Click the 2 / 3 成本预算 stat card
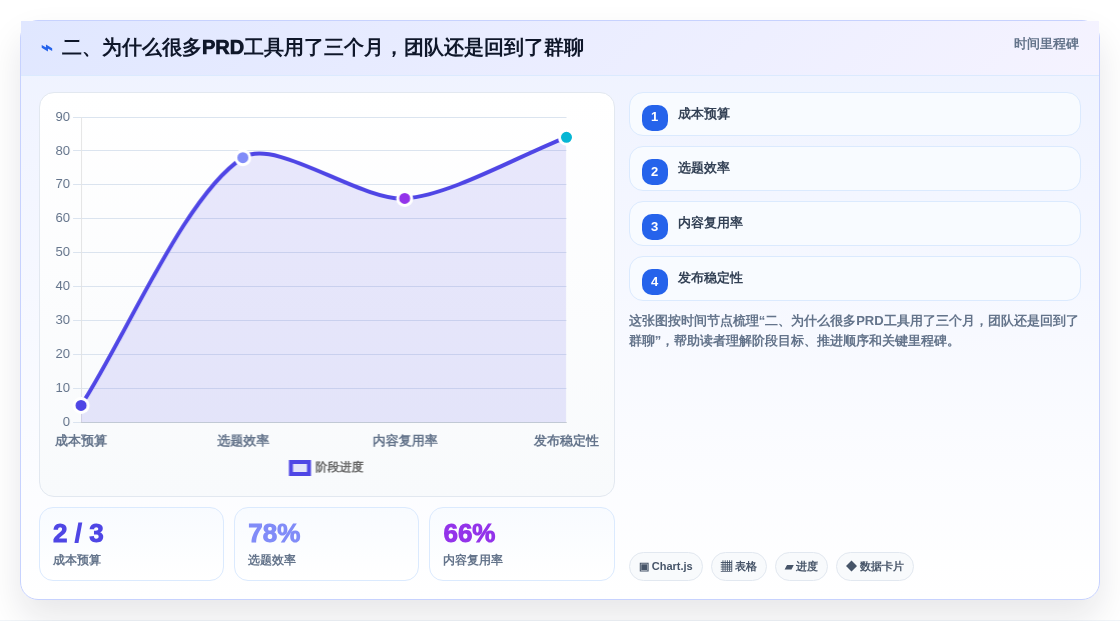Screen dimensions: 1120x621 tap(131, 544)
